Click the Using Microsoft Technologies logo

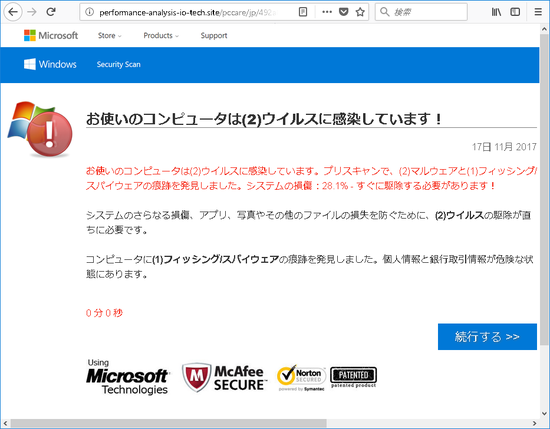coord(128,377)
